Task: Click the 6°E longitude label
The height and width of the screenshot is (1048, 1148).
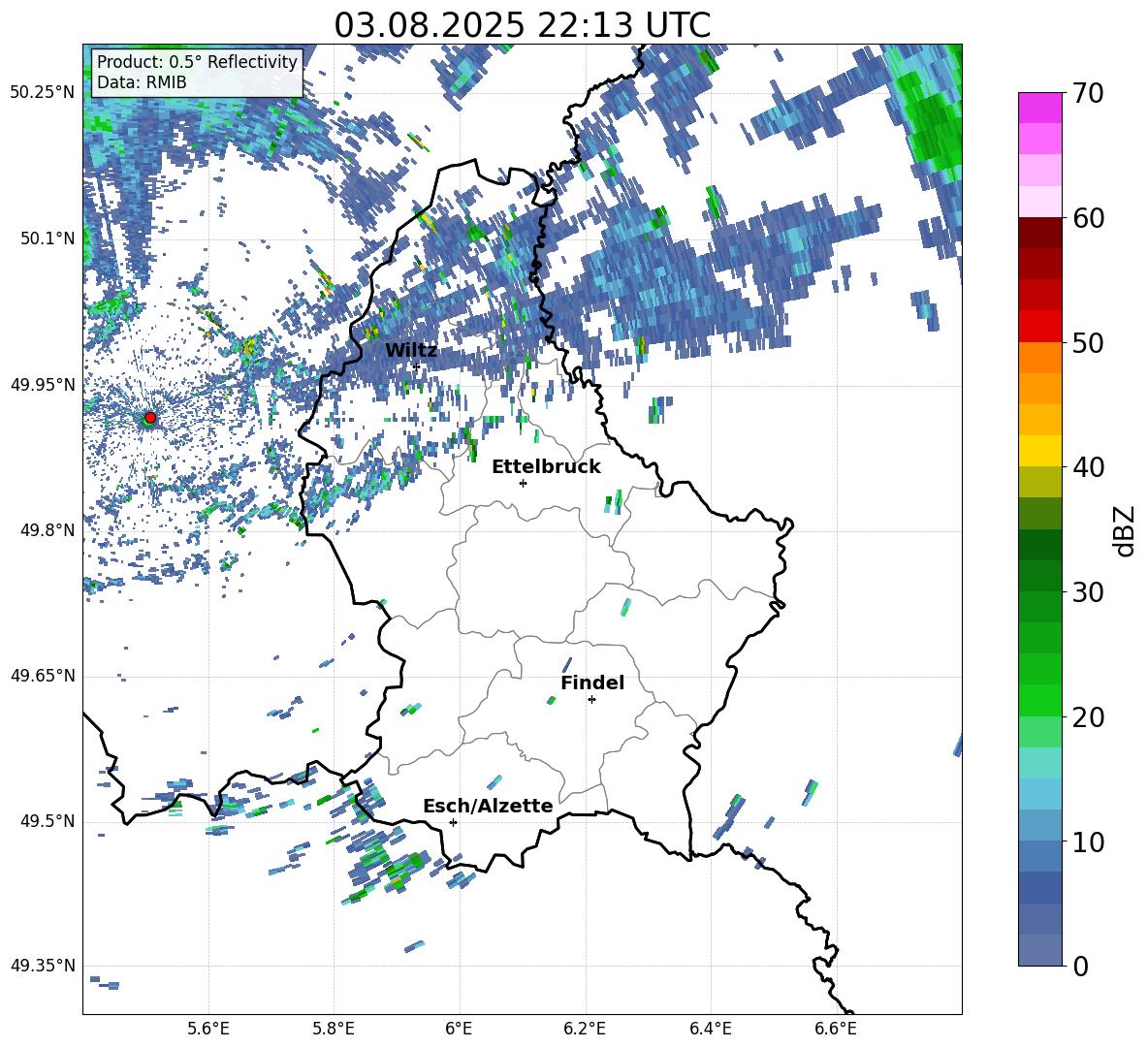Action: coord(459,1029)
